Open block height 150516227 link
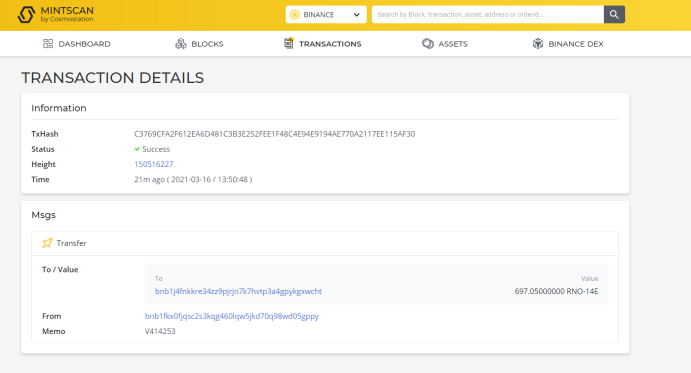Viewport: 691px width, 373px height. [x=154, y=164]
